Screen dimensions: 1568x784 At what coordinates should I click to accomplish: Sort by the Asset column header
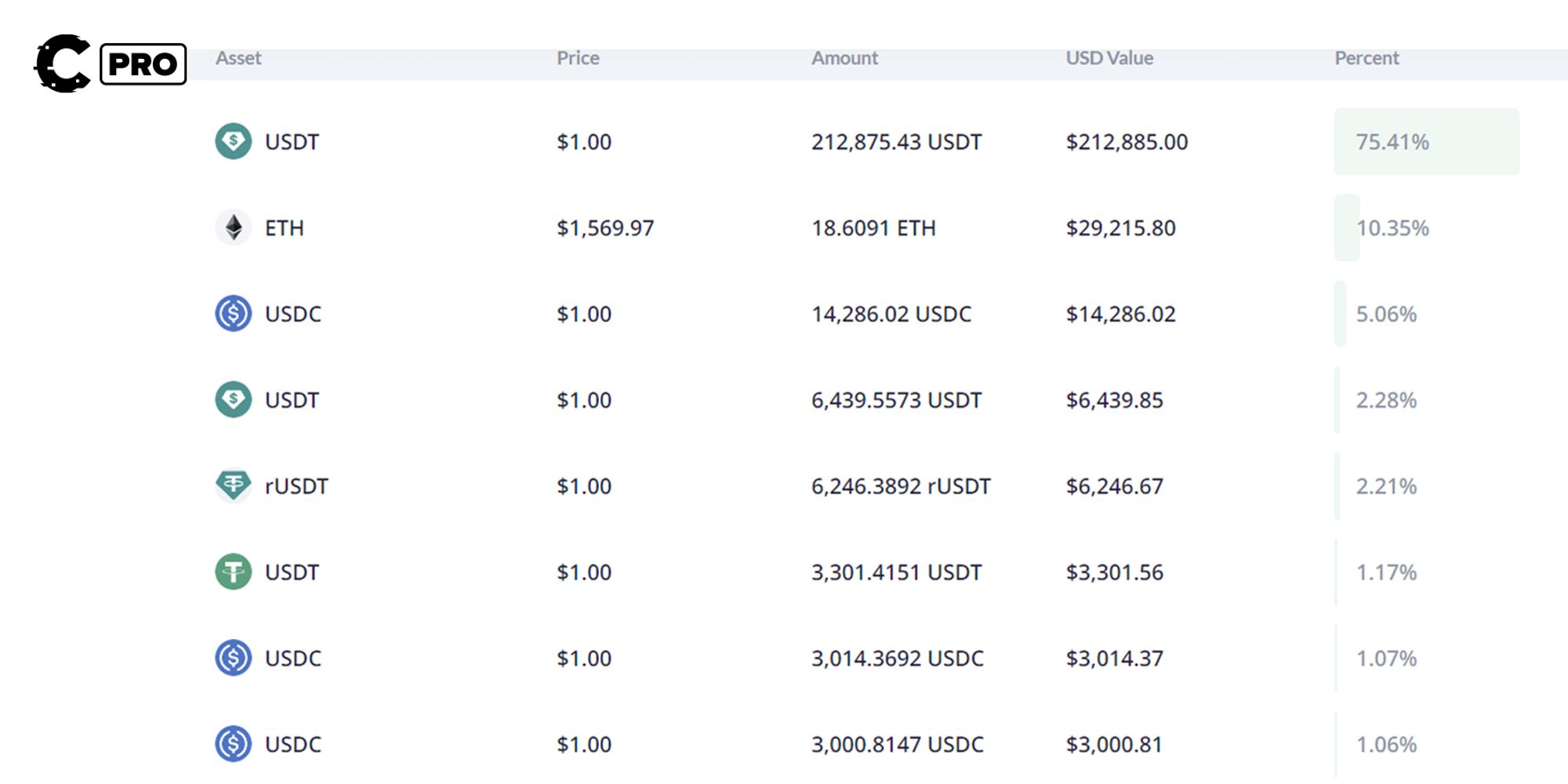[x=238, y=58]
